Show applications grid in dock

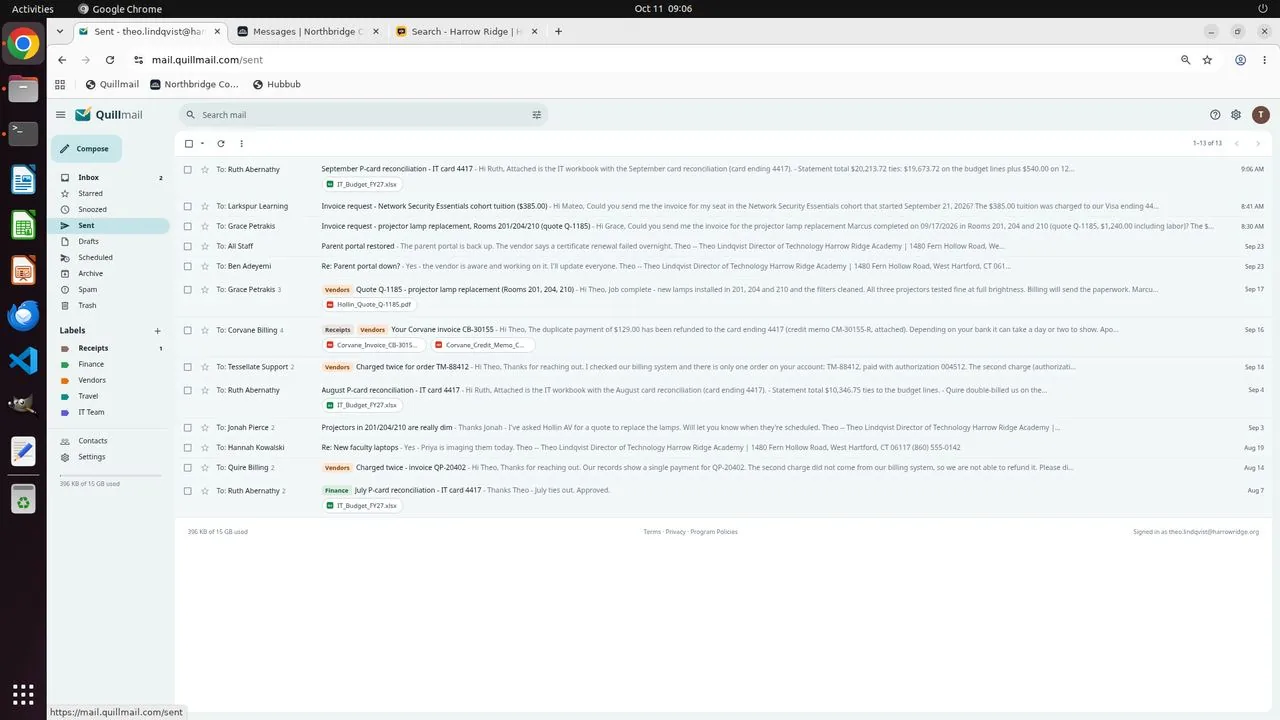click(23, 693)
